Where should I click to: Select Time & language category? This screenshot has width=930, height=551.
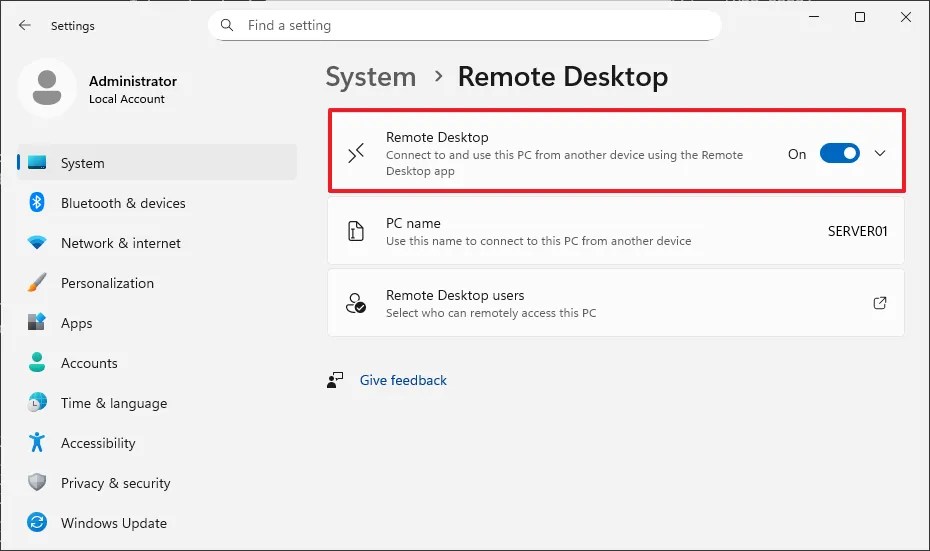point(157,403)
